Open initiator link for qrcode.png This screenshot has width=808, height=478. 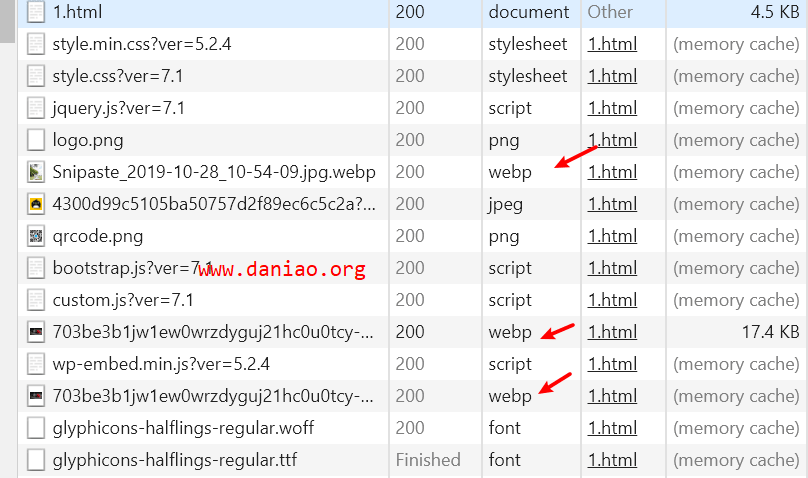click(612, 236)
